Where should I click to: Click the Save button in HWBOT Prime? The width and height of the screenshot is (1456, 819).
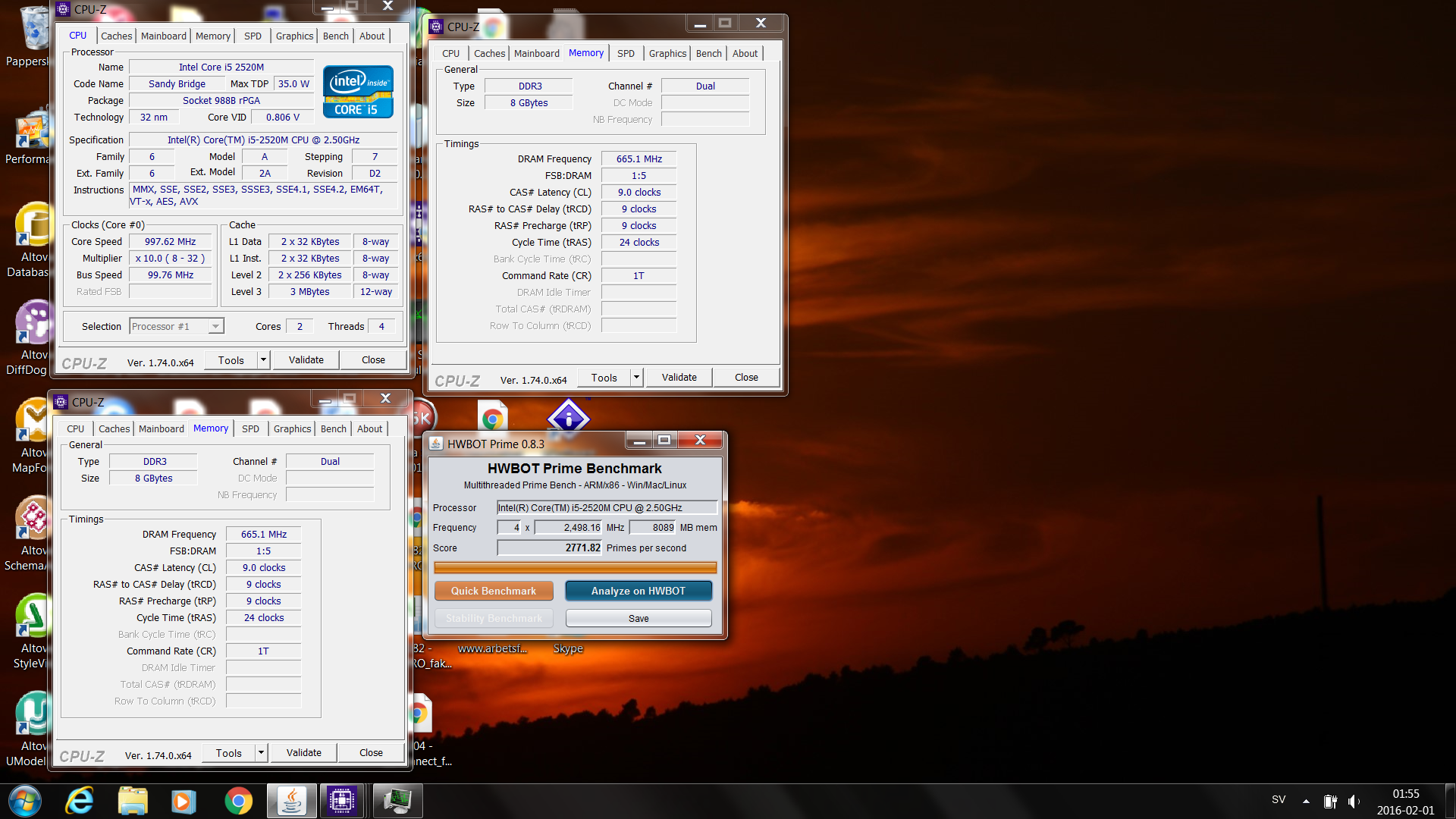coord(639,619)
